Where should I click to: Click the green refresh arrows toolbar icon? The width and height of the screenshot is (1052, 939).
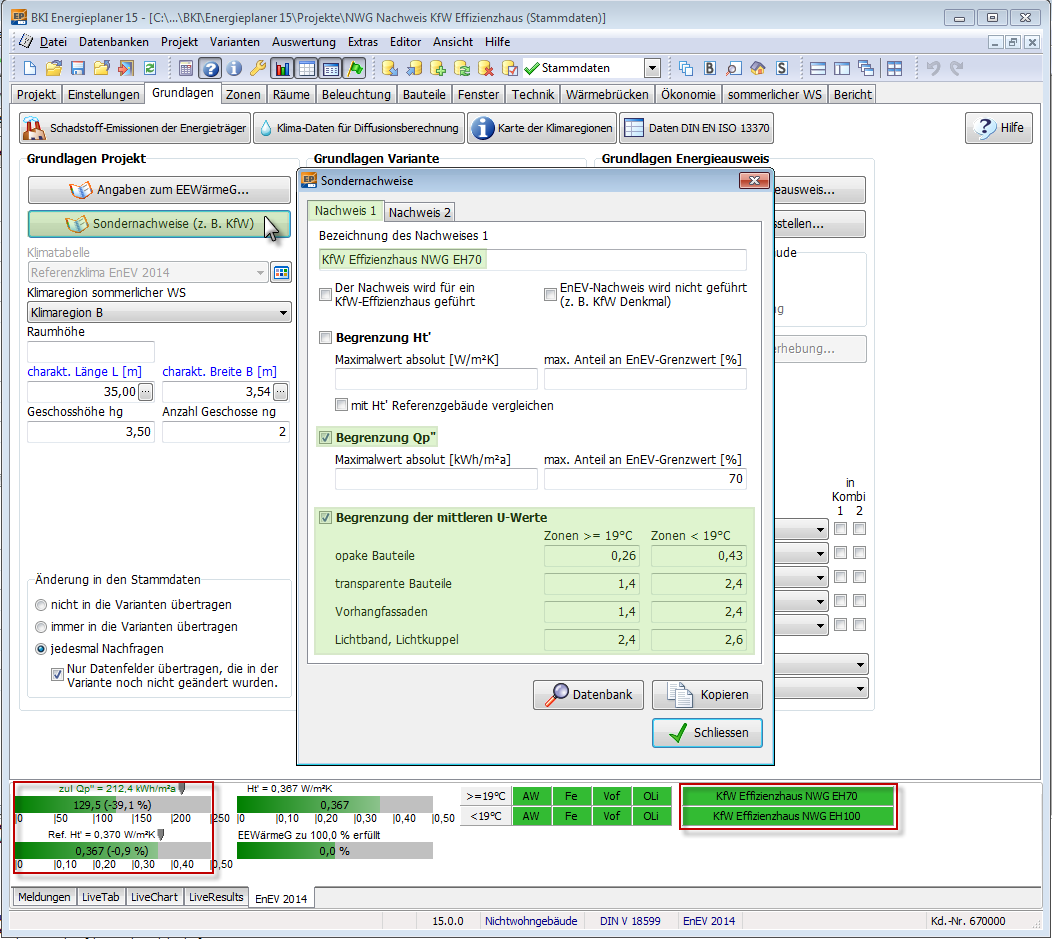[150, 68]
